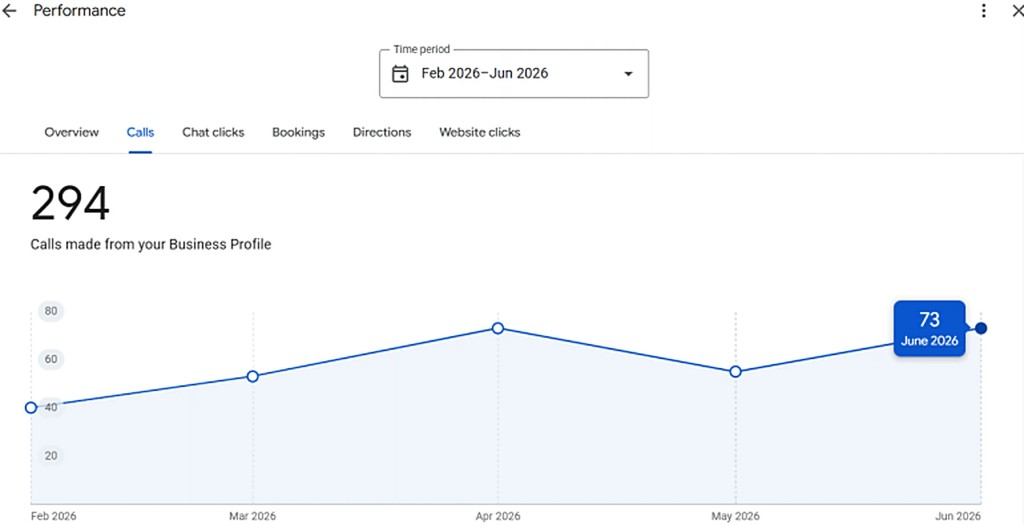Click the filled Jun 2026 data point
1024x525 pixels.
[x=981, y=328]
